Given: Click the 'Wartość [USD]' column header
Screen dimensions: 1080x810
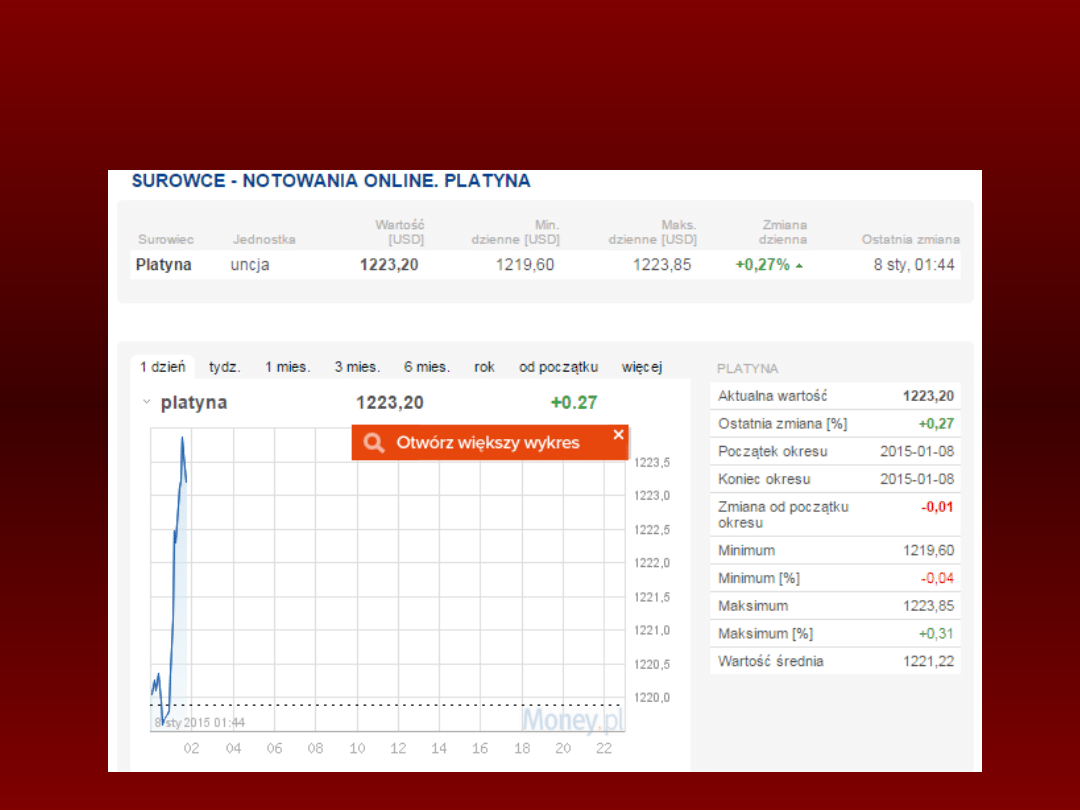Looking at the screenshot, I should tap(399, 232).
